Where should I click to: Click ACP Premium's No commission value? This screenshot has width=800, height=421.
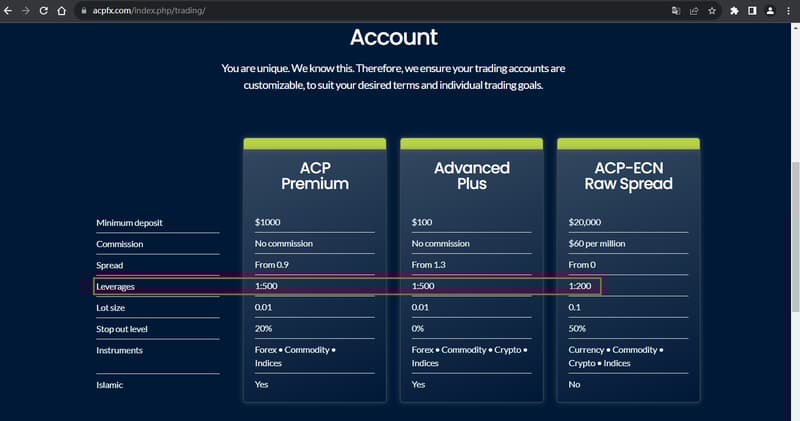284,243
